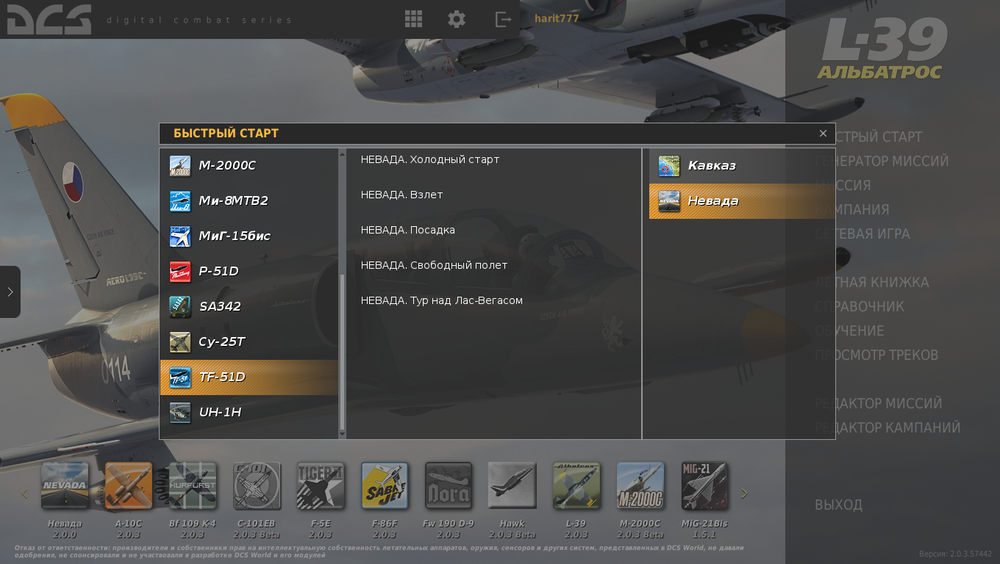Choose mission НЕВАДА. Тур над Лас-Вегасом
Viewport: 1000px width, 564px height.
[441, 301]
